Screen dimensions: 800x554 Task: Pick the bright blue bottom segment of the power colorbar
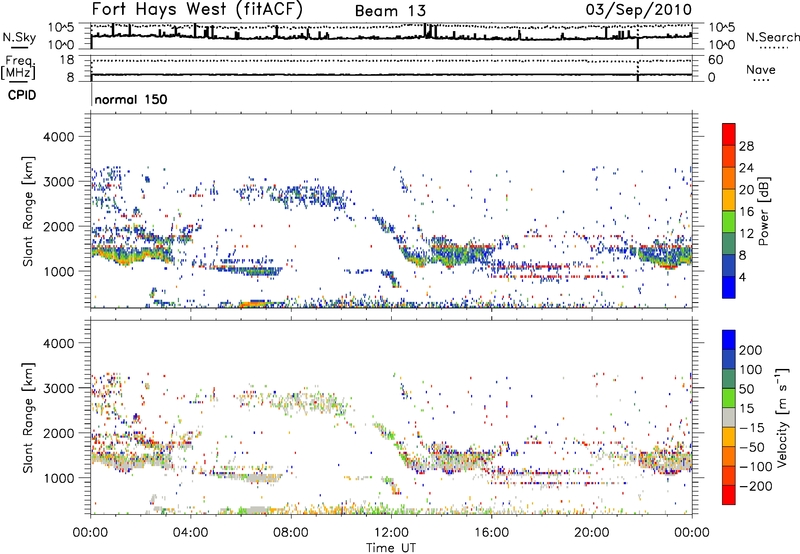point(729,287)
